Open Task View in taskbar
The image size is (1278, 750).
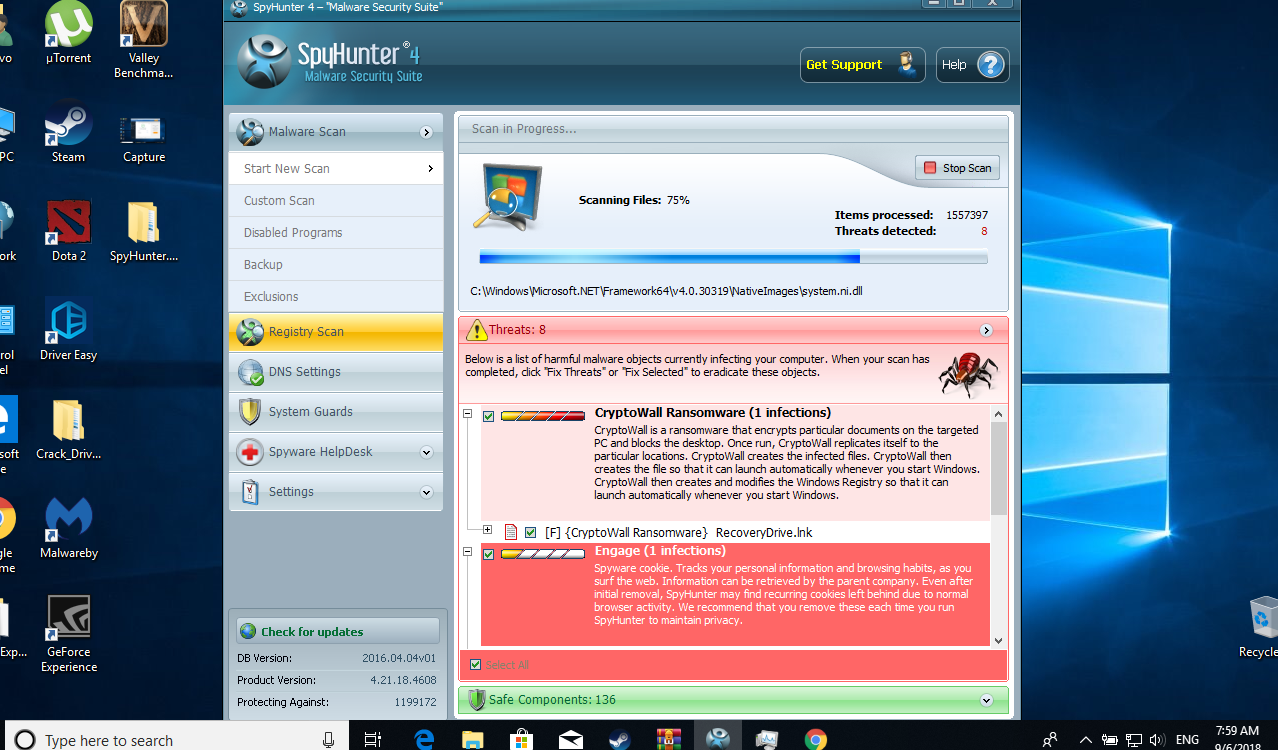pyautogui.click(x=373, y=740)
